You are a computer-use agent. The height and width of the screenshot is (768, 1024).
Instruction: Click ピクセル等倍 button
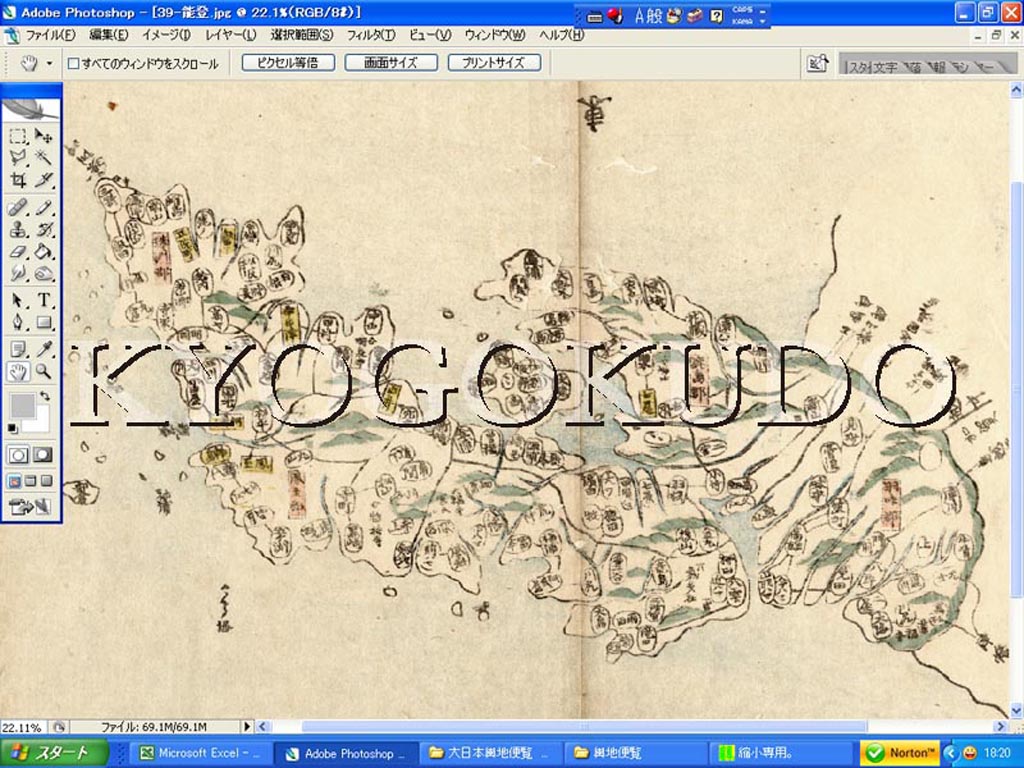coord(288,63)
